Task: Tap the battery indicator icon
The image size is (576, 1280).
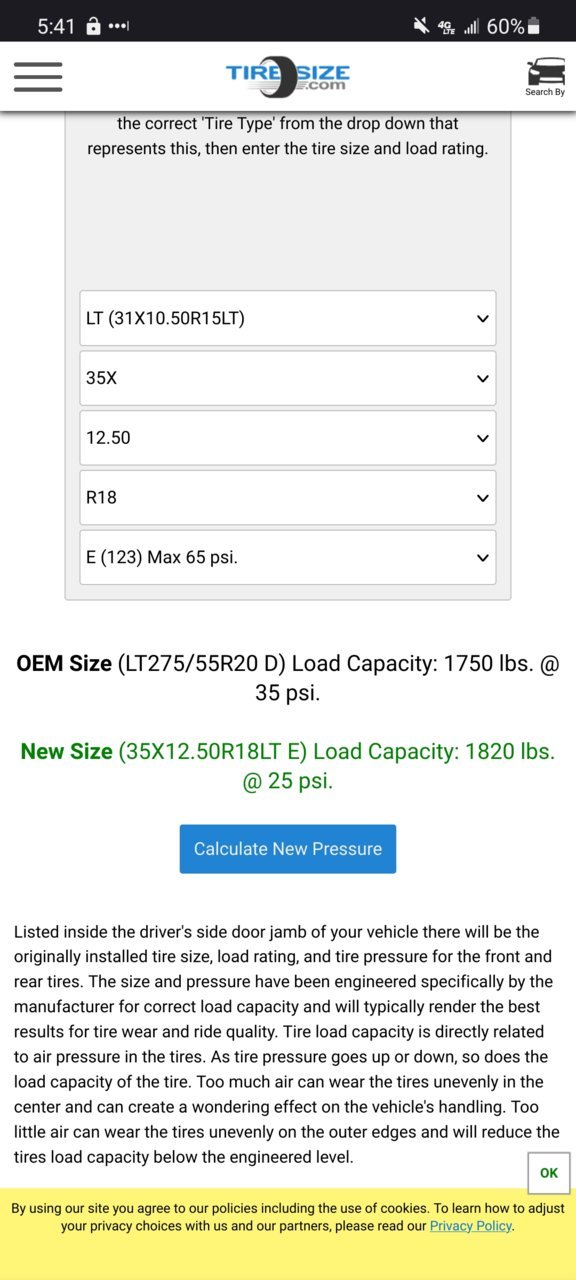Action: coord(534,26)
